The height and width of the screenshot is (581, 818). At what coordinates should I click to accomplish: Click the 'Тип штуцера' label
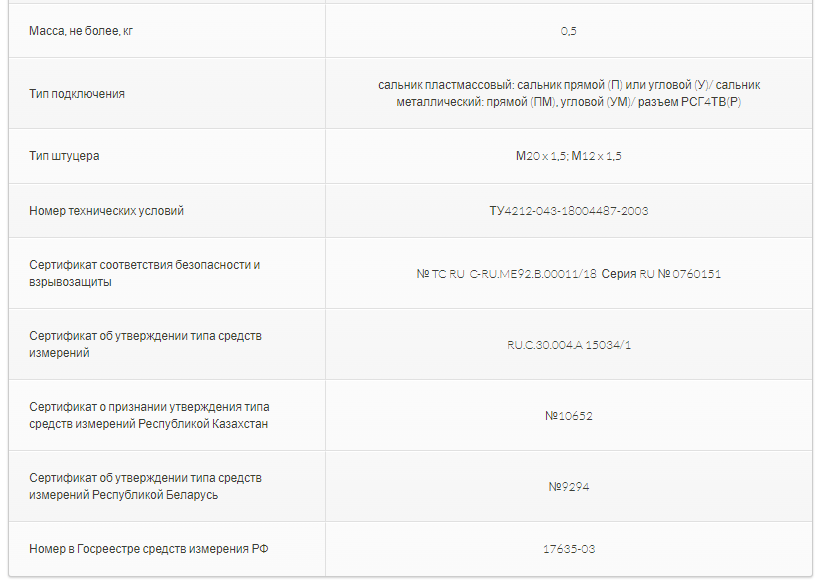click(x=64, y=156)
